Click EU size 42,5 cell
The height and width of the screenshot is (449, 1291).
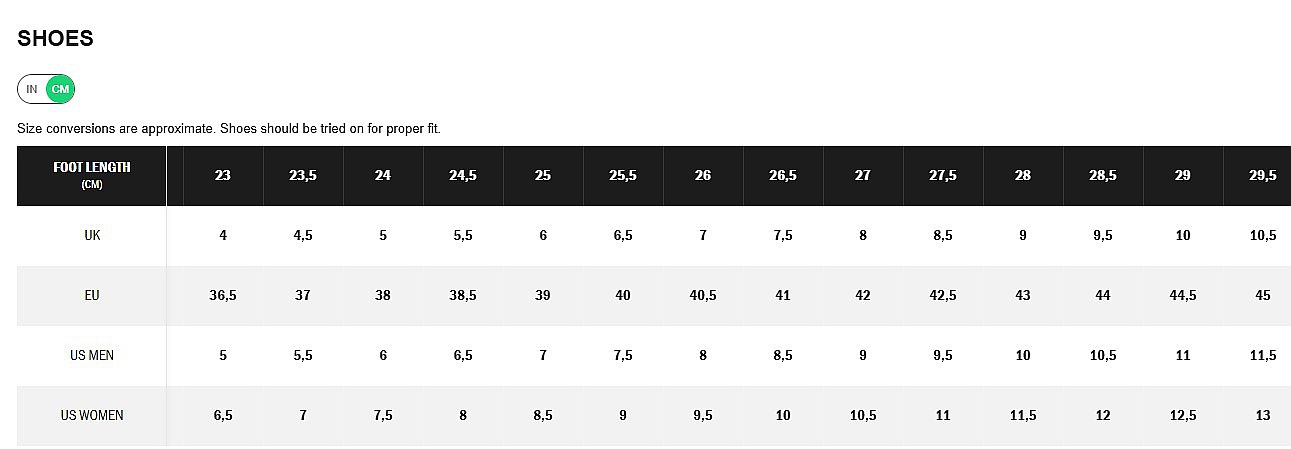[x=943, y=296]
